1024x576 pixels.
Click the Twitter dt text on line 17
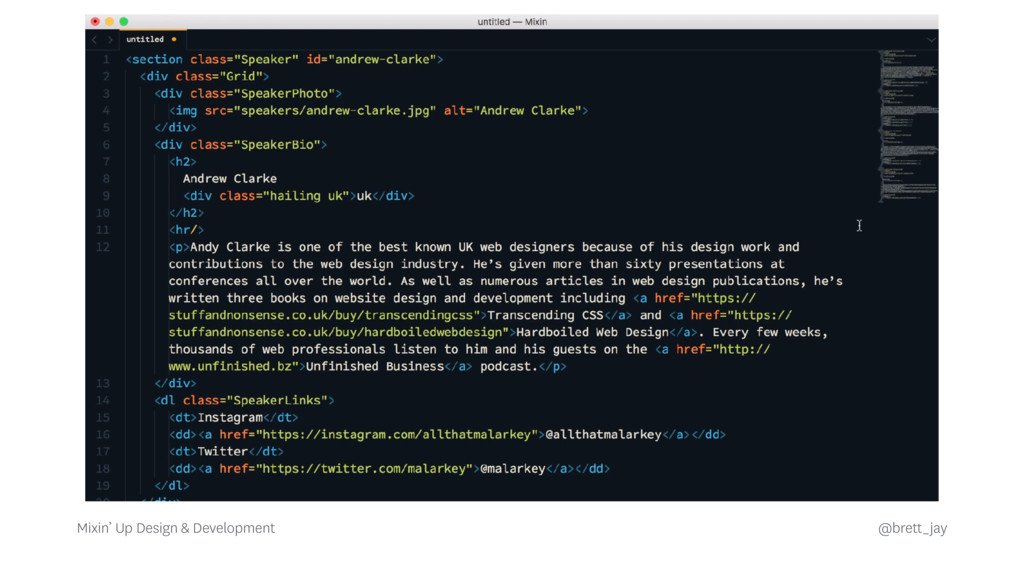click(223, 451)
